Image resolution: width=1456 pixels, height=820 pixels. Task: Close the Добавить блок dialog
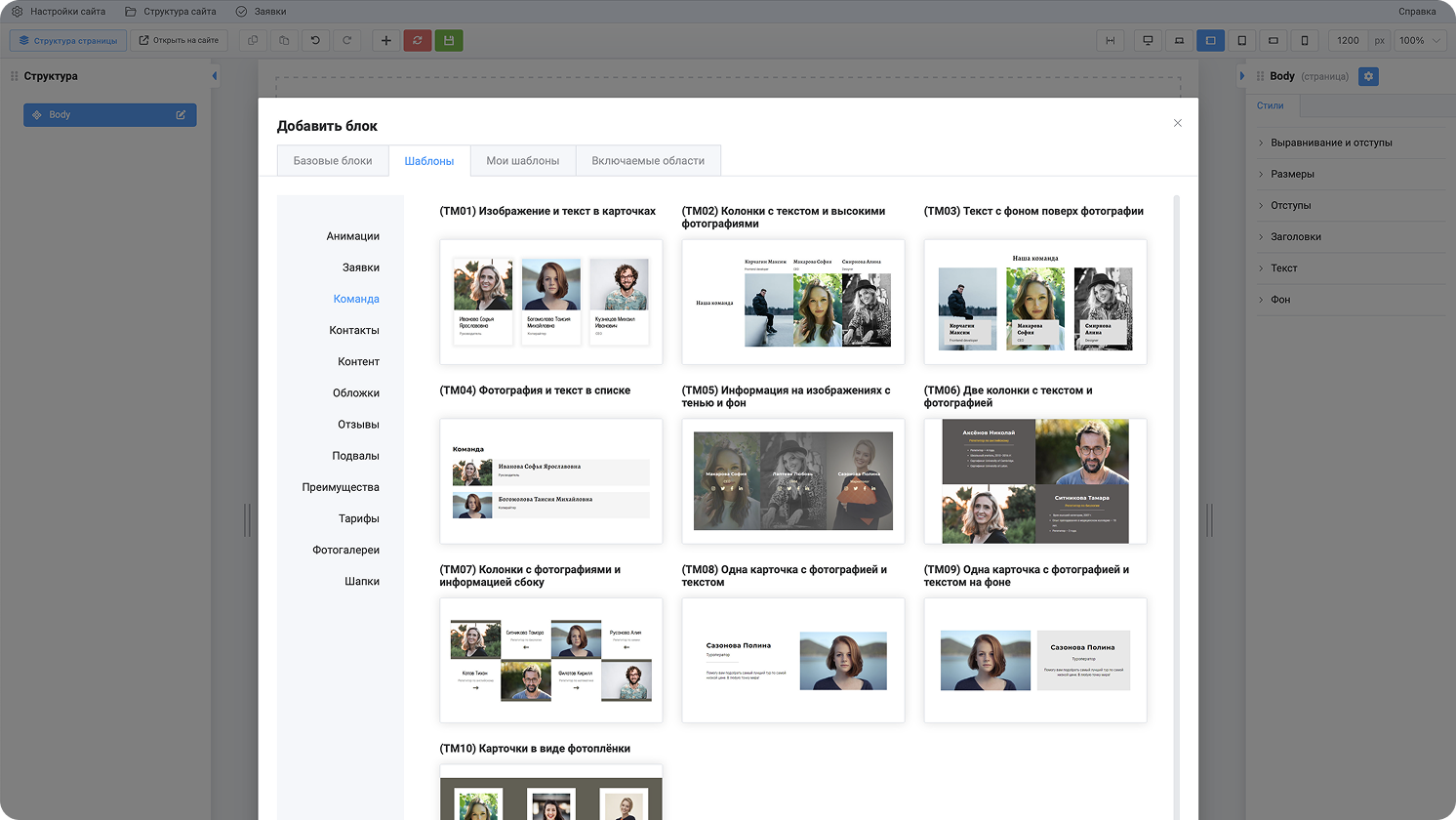coord(1178,123)
